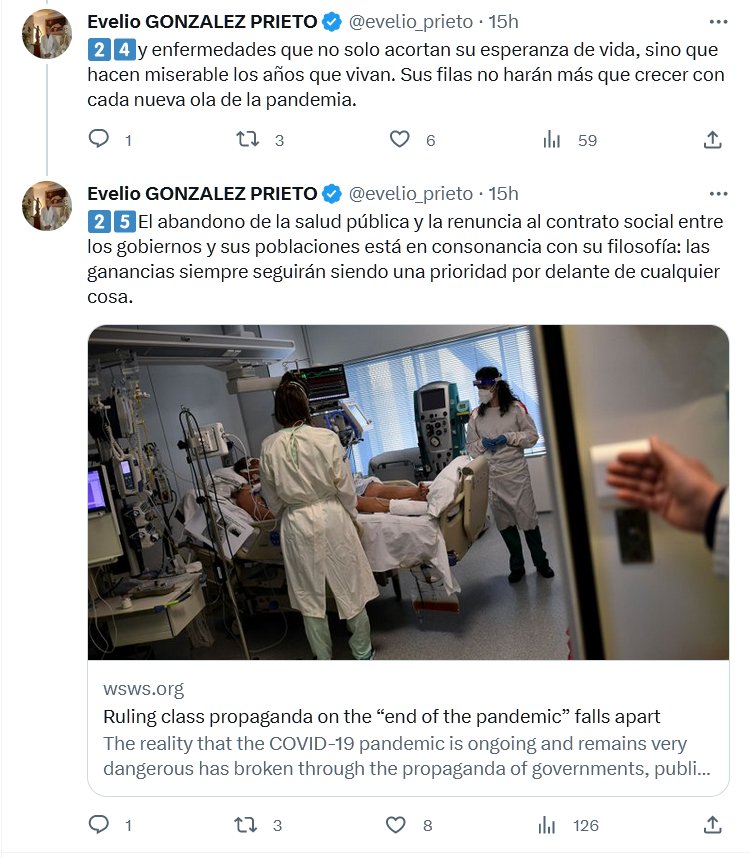Open the 15h timestamp on second tweet
Screen dimensions: 750x858
click(503, 193)
